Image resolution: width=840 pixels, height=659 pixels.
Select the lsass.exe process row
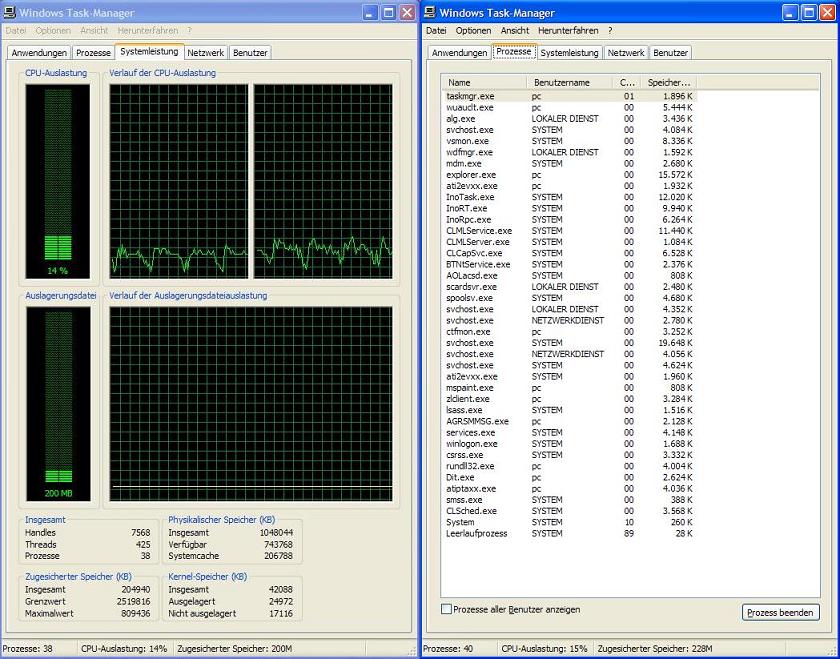coord(569,410)
